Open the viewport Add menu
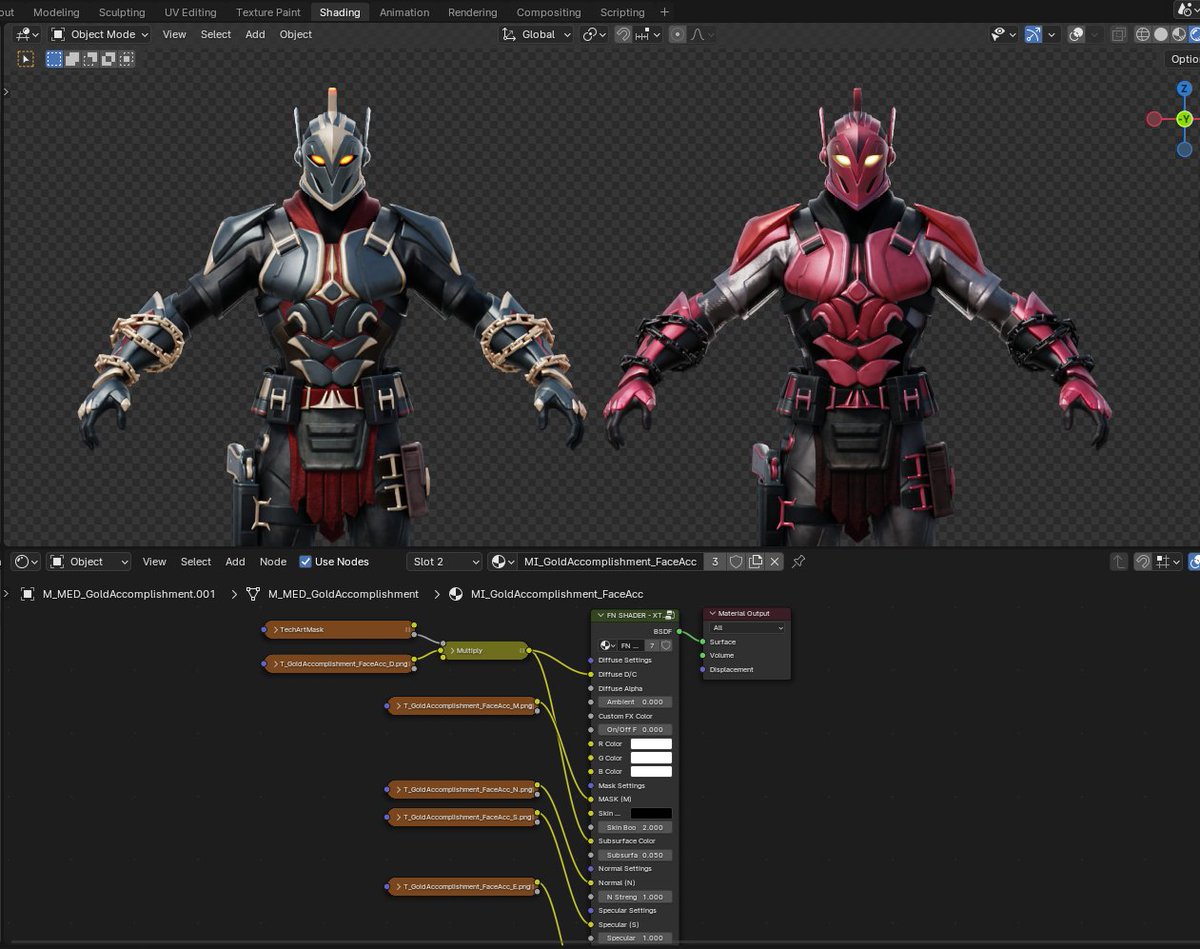 (x=255, y=34)
